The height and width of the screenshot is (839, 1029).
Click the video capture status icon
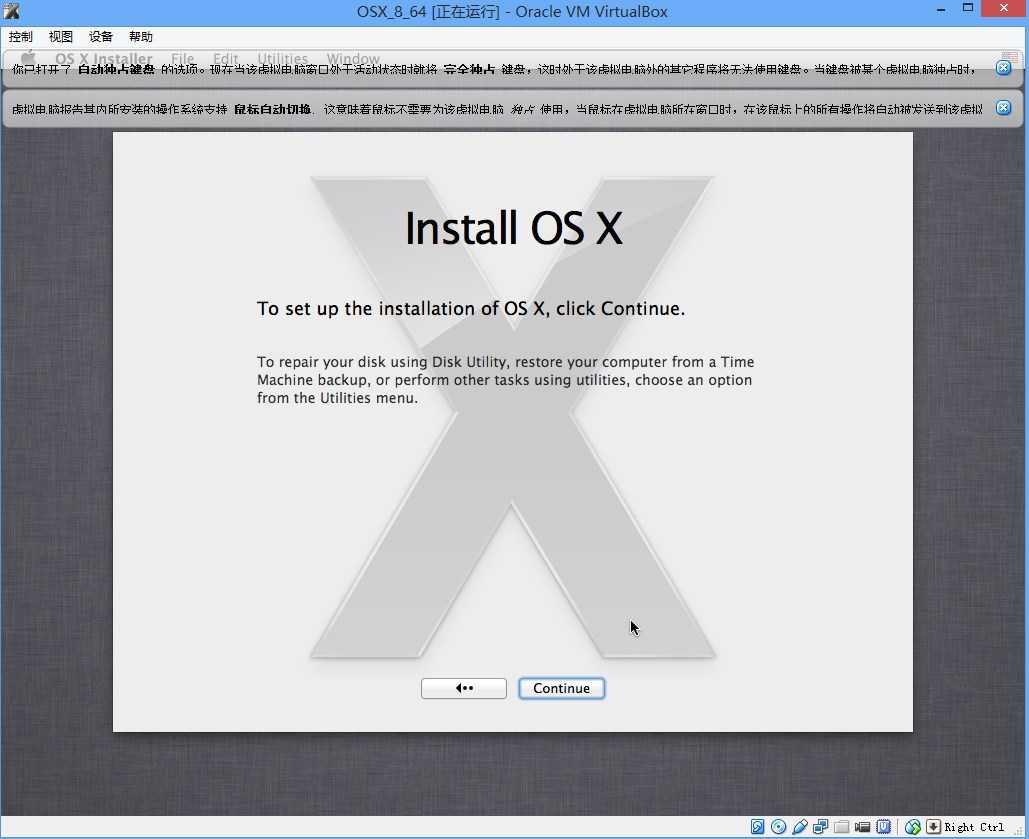(862, 827)
